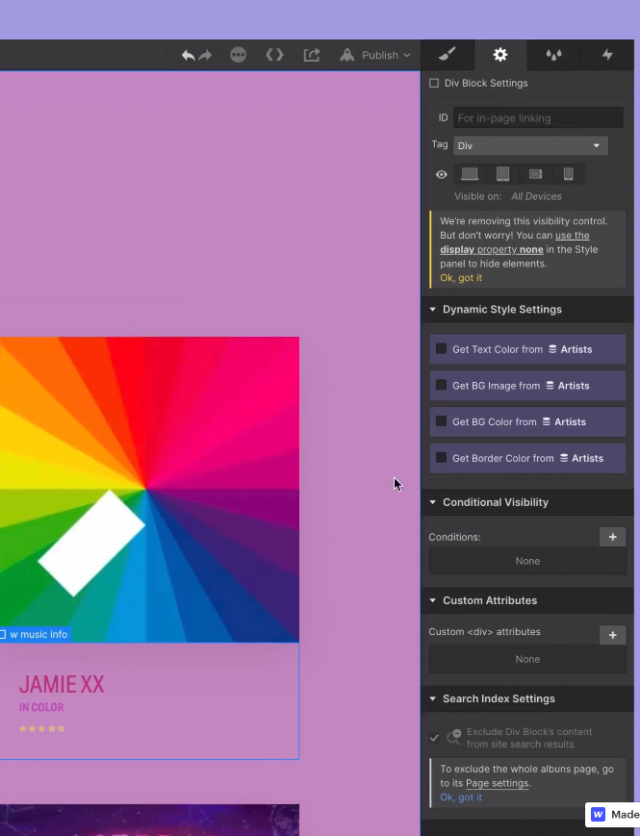
Task: Click collection icon in Get Text Color row
Action: [x=553, y=349]
